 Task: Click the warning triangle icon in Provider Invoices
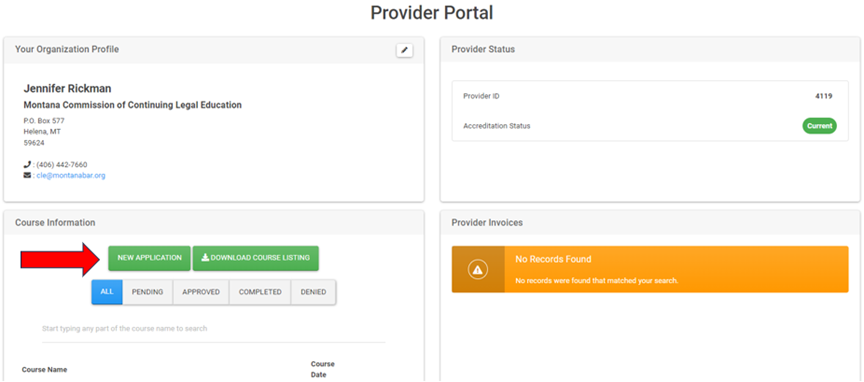click(x=478, y=270)
